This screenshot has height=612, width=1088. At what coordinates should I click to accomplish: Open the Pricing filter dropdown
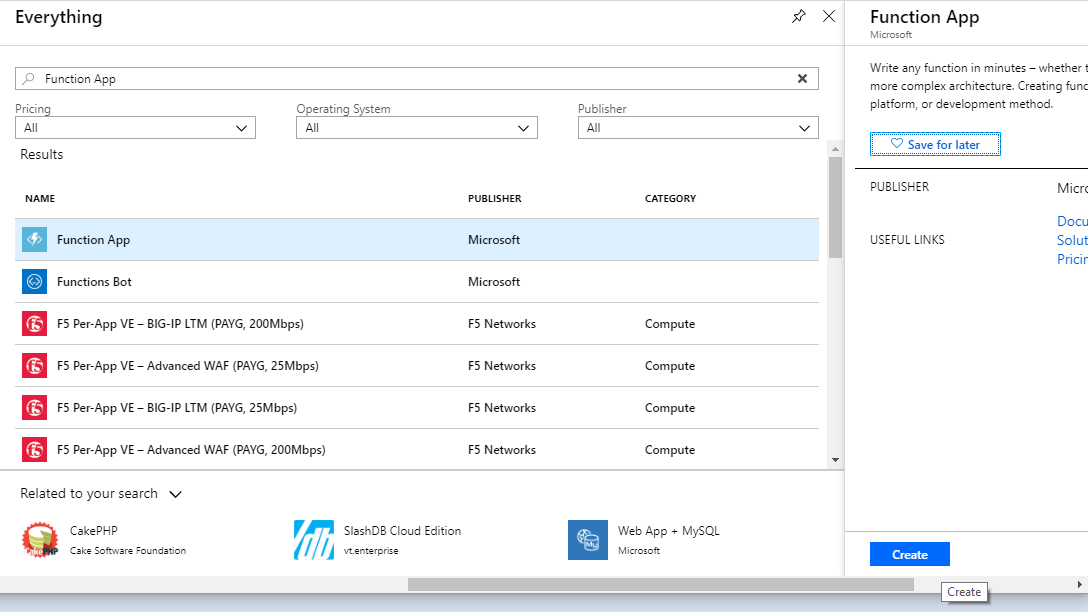pyautogui.click(x=135, y=128)
